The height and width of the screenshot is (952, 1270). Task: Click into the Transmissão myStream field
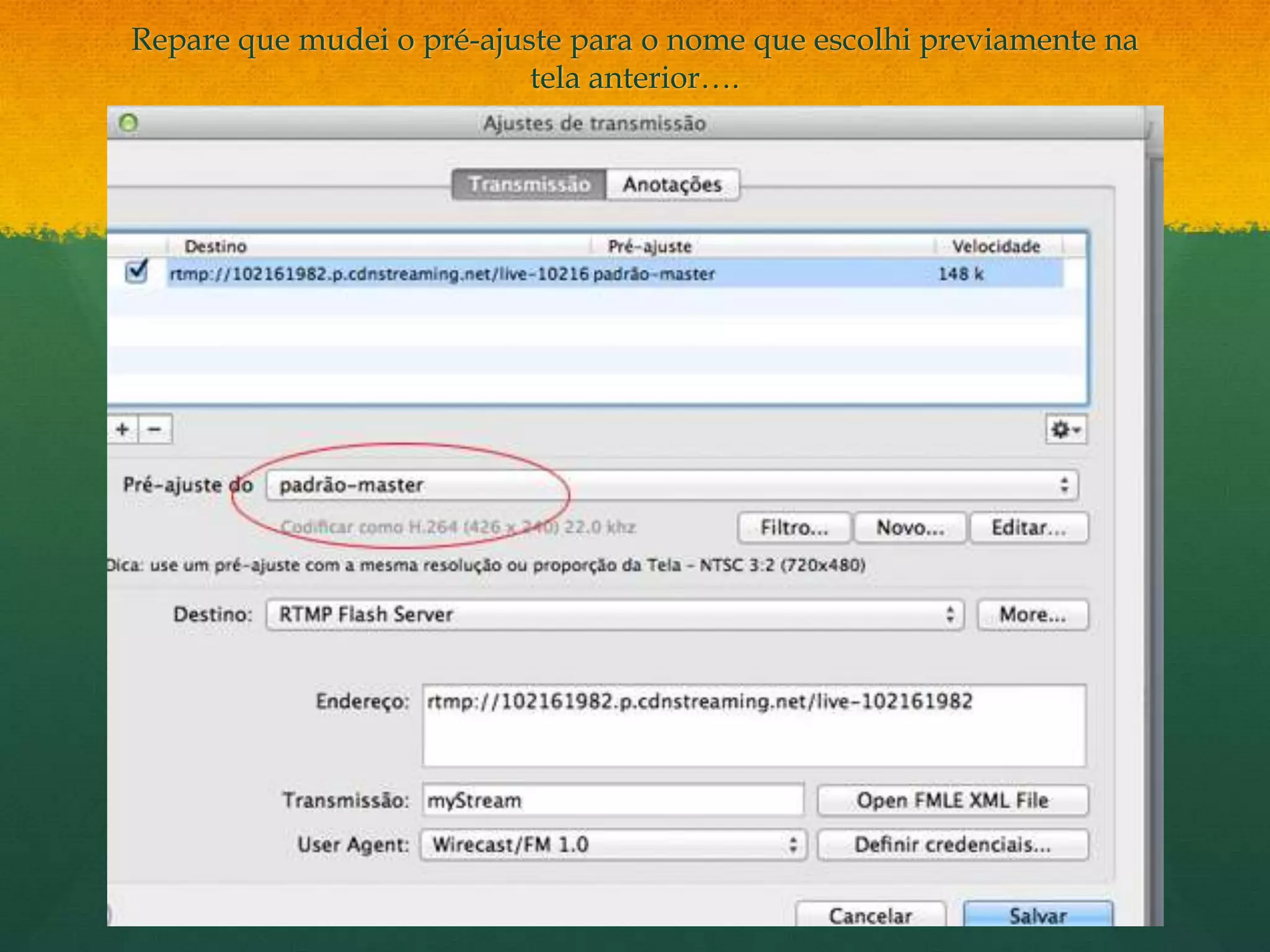click(x=613, y=800)
